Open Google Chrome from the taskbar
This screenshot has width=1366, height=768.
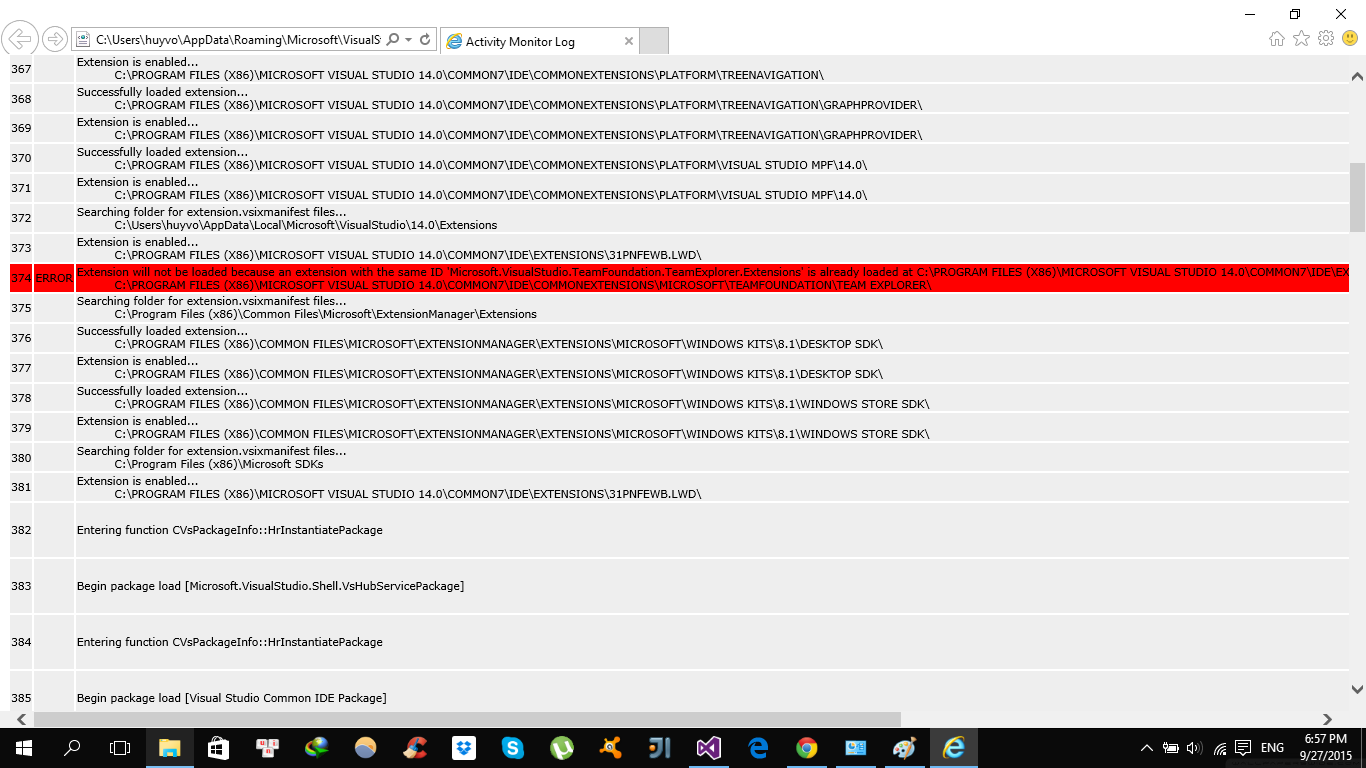(x=807, y=748)
